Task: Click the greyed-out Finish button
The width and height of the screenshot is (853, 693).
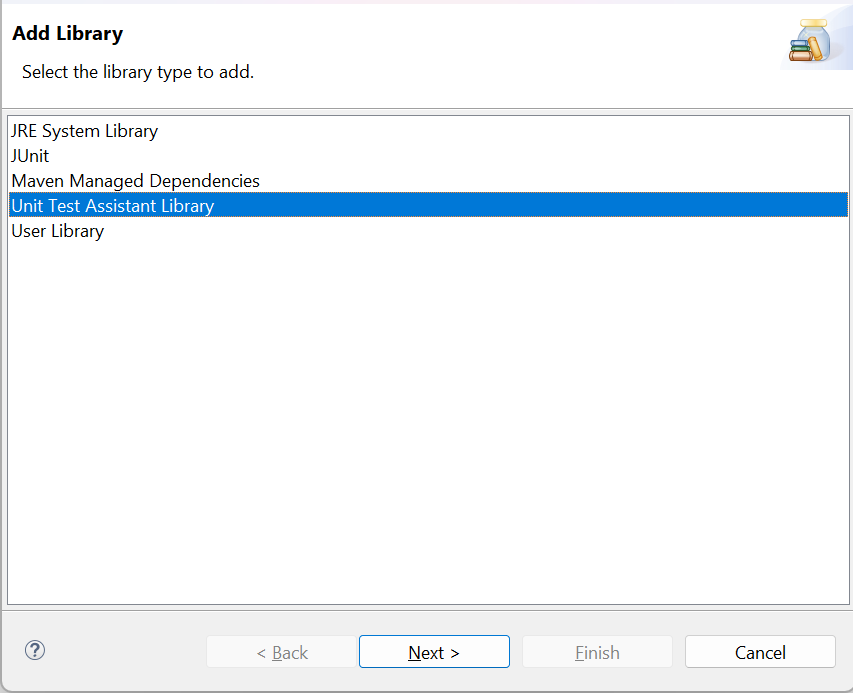Action: coord(597,652)
